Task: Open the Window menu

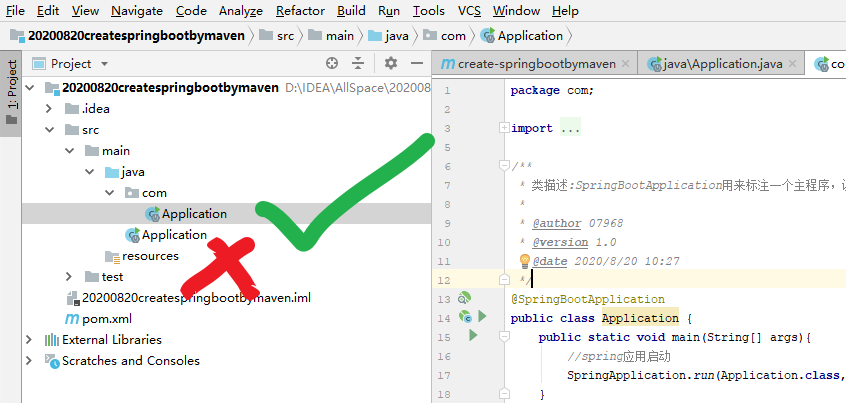Action: pyautogui.click(x=516, y=11)
